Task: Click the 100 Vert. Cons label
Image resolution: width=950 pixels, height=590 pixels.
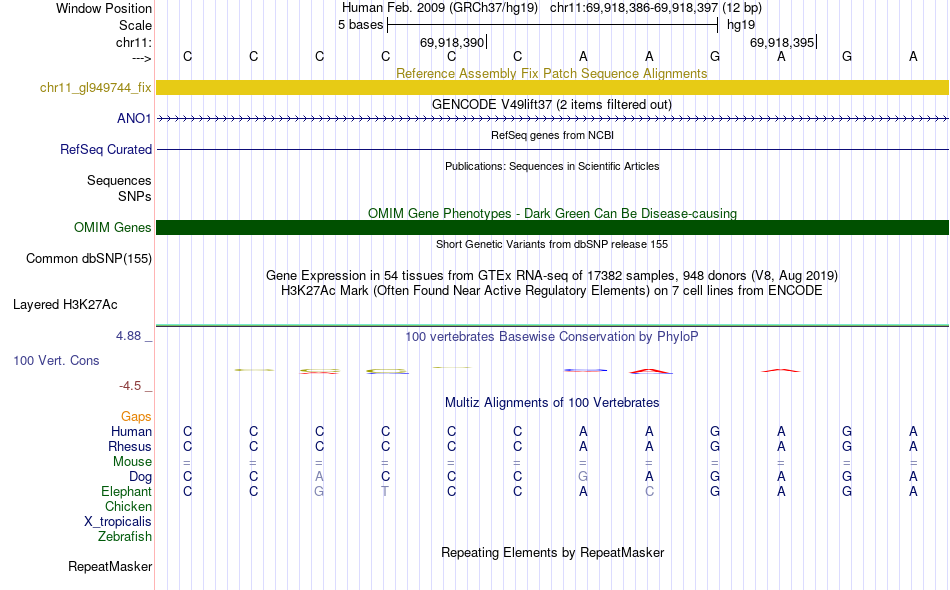Action: [x=56, y=360]
